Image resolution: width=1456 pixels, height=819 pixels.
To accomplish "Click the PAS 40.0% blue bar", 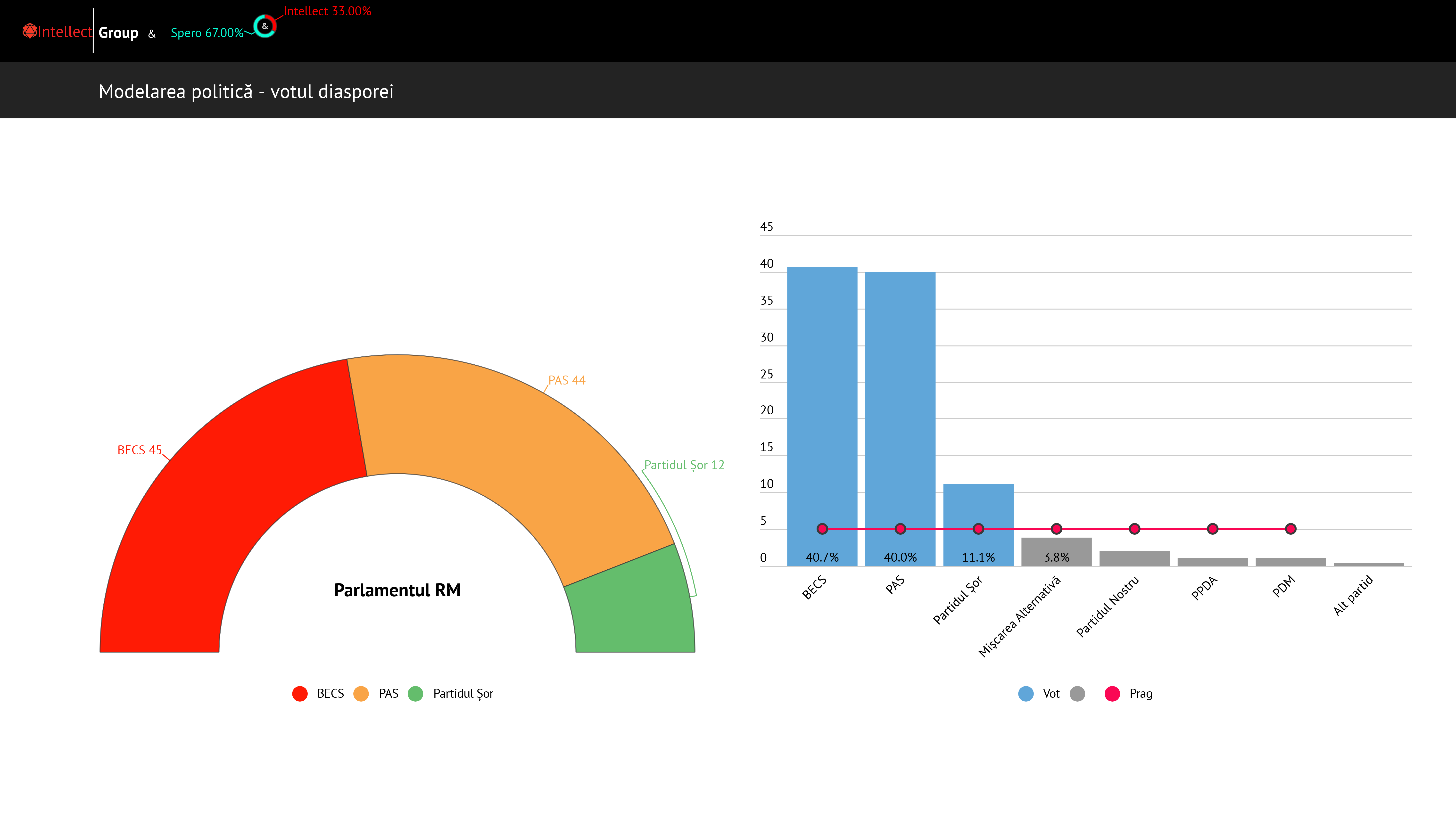I will click(900, 396).
